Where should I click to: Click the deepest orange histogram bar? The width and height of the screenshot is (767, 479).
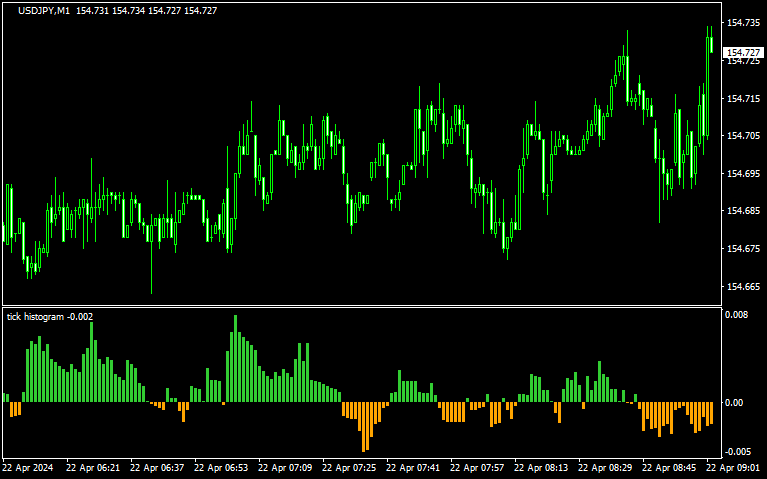click(363, 427)
